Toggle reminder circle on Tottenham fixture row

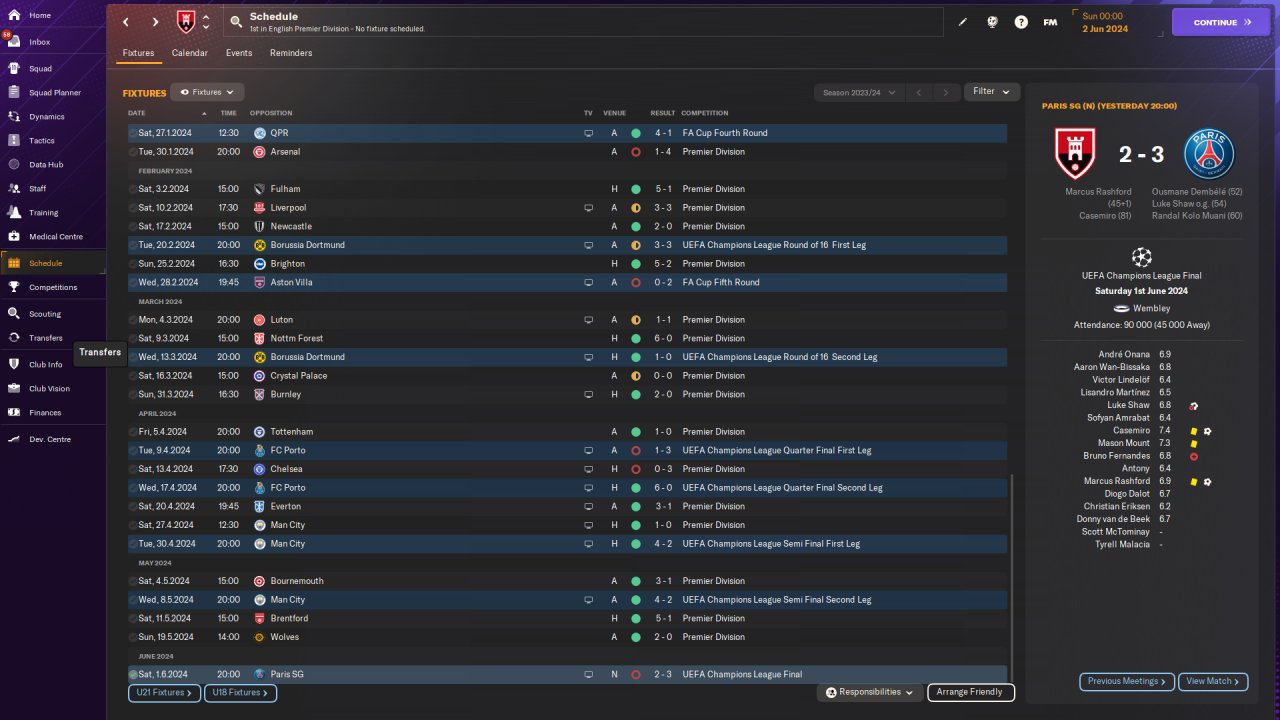[133, 432]
